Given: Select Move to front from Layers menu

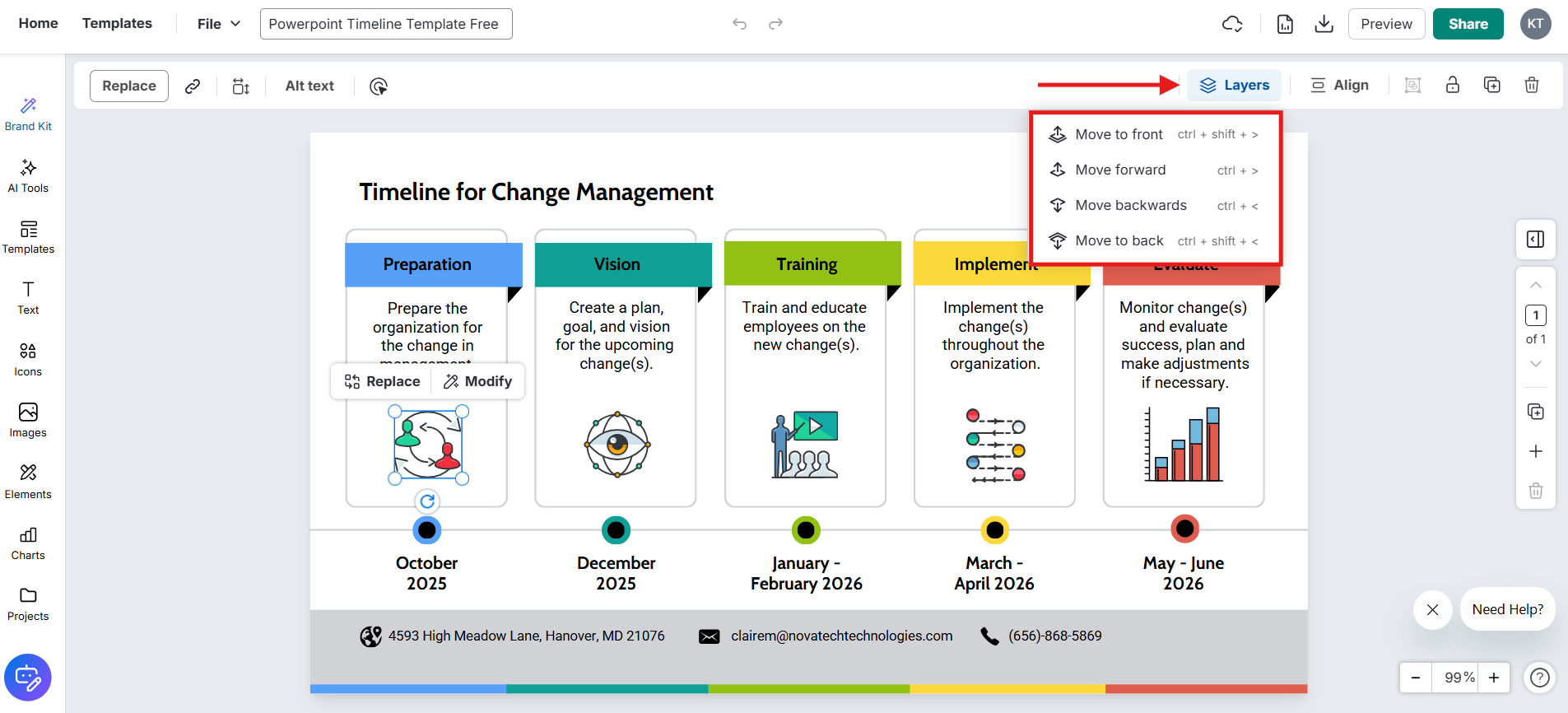Looking at the screenshot, I should point(1119,134).
